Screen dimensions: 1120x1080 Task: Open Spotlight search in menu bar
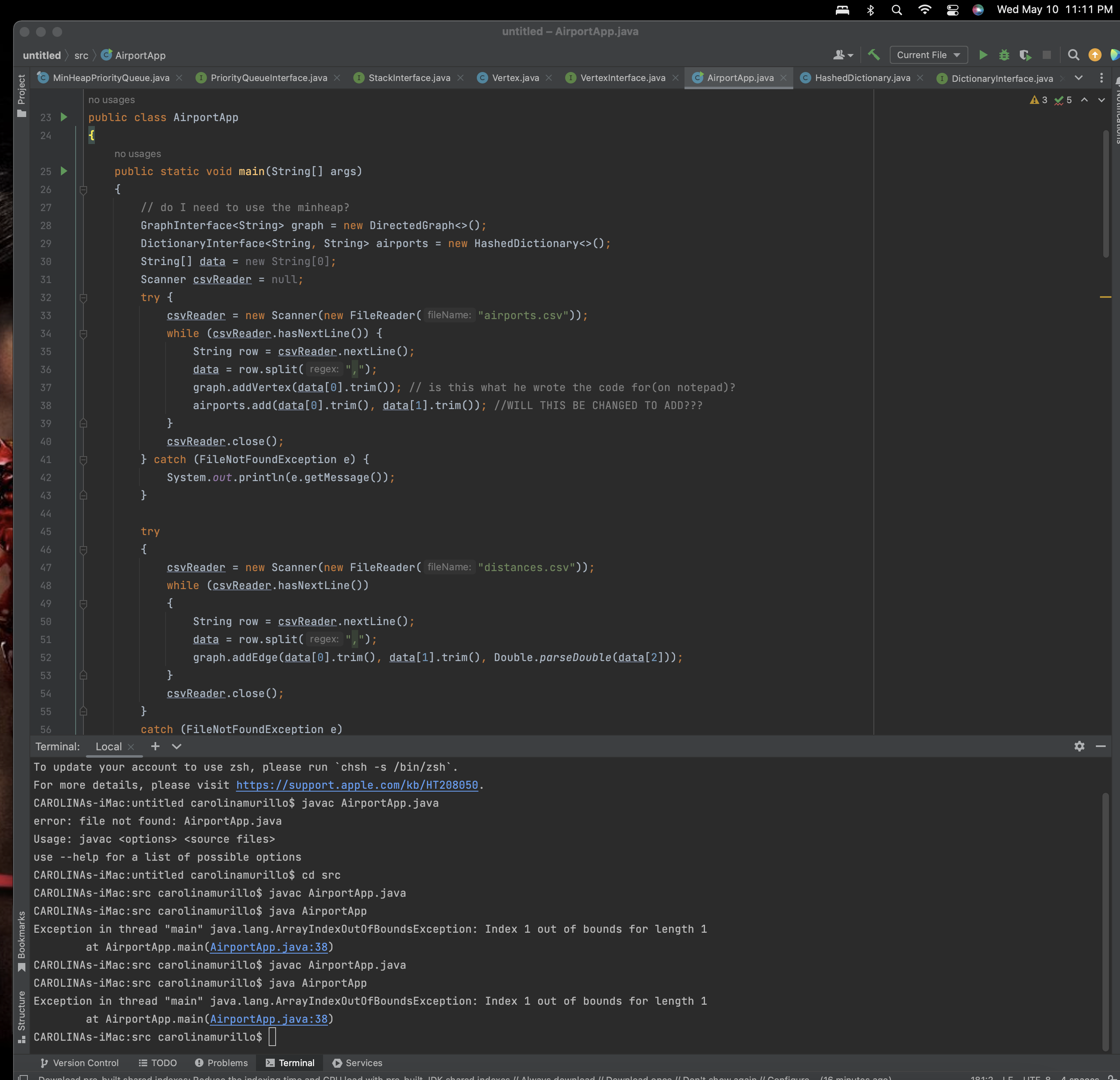tap(897, 10)
